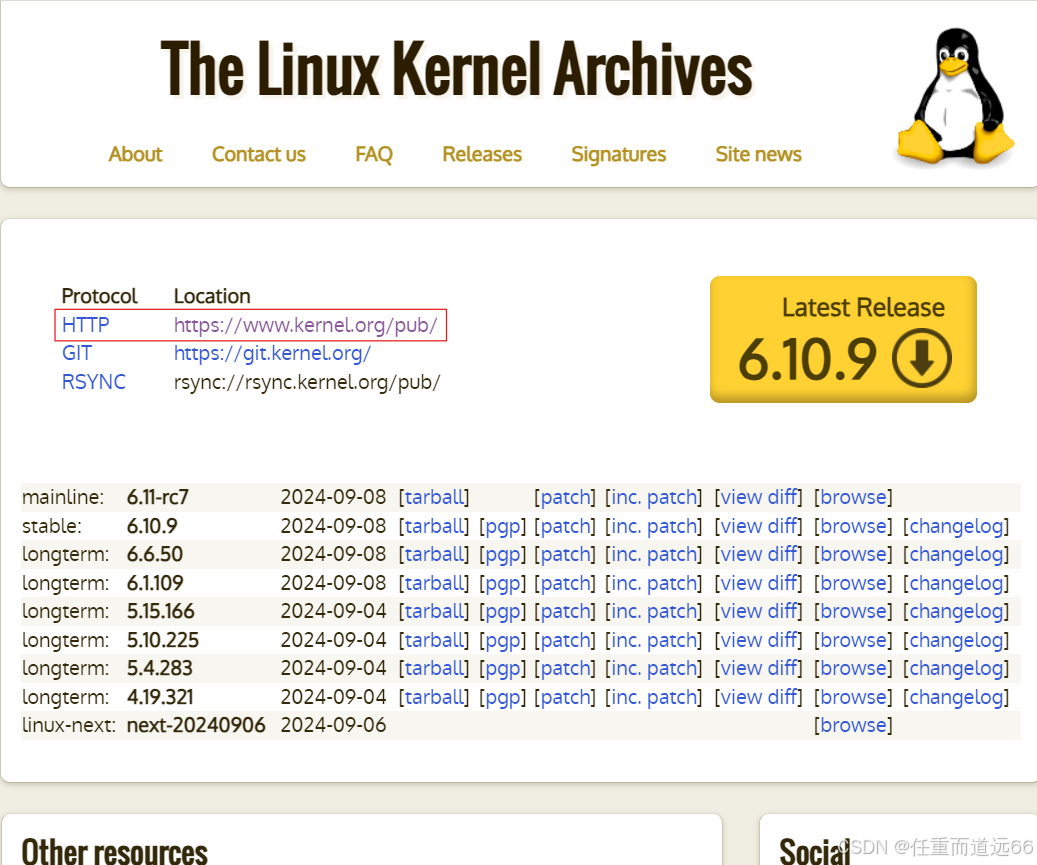
Task: Click the version number 6.11-rc7
Action: 158,497
